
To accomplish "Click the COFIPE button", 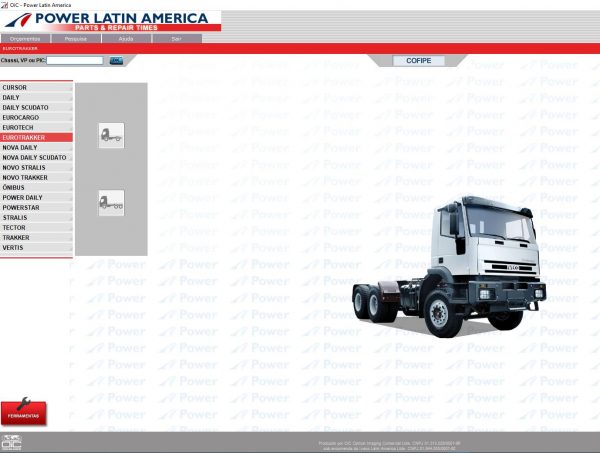I will click(x=419, y=61).
